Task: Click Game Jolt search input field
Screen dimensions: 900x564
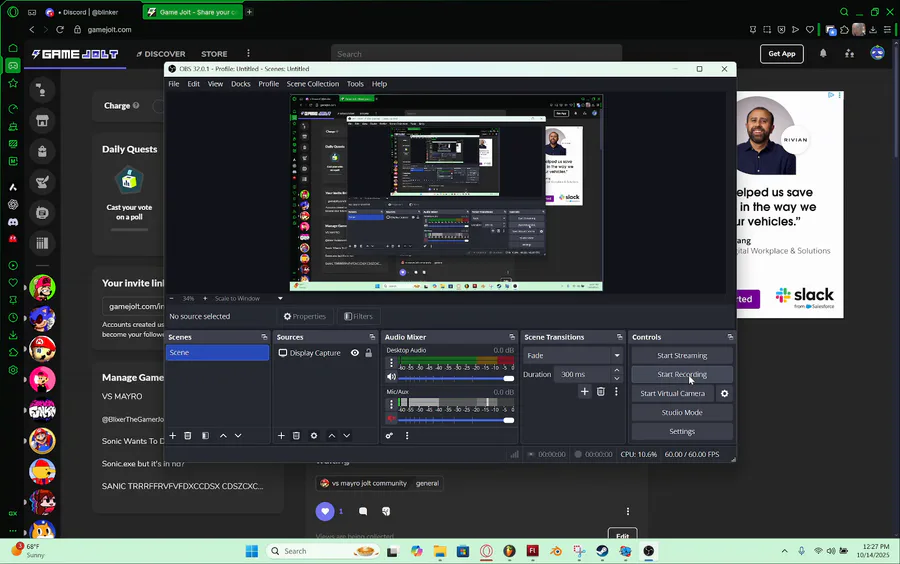Action: pos(476,53)
